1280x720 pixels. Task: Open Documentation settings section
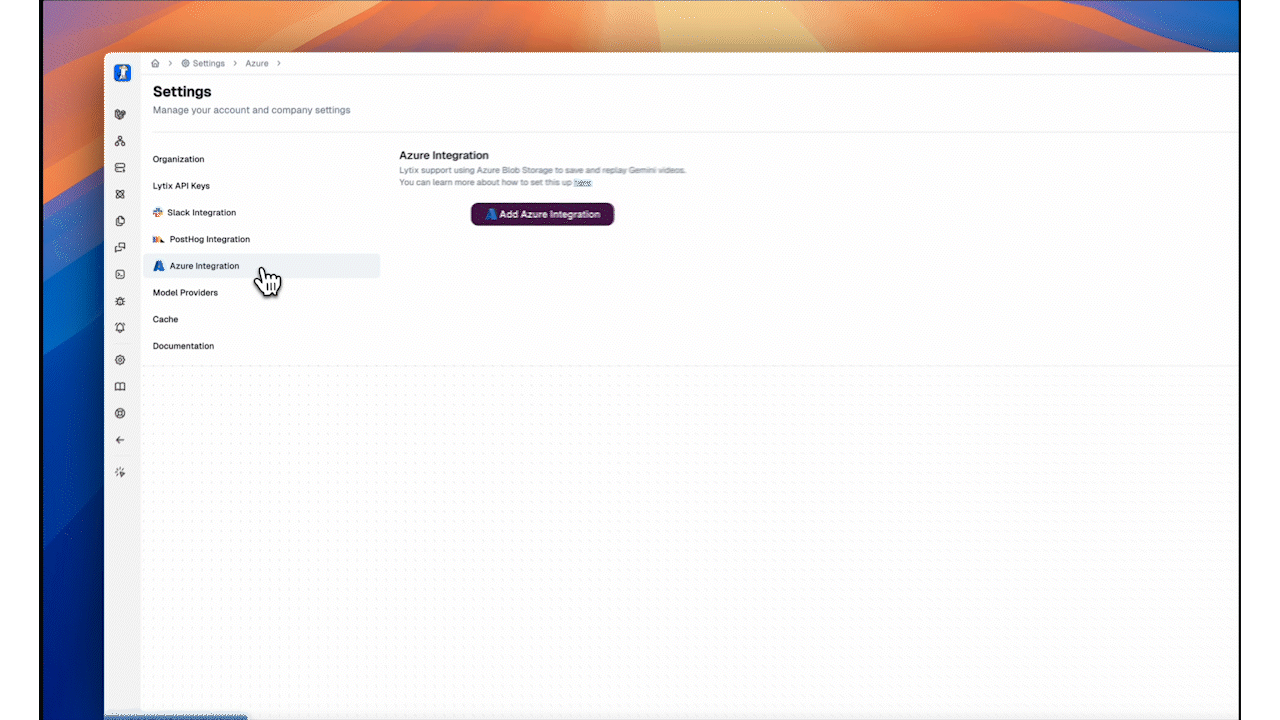click(261, 346)
